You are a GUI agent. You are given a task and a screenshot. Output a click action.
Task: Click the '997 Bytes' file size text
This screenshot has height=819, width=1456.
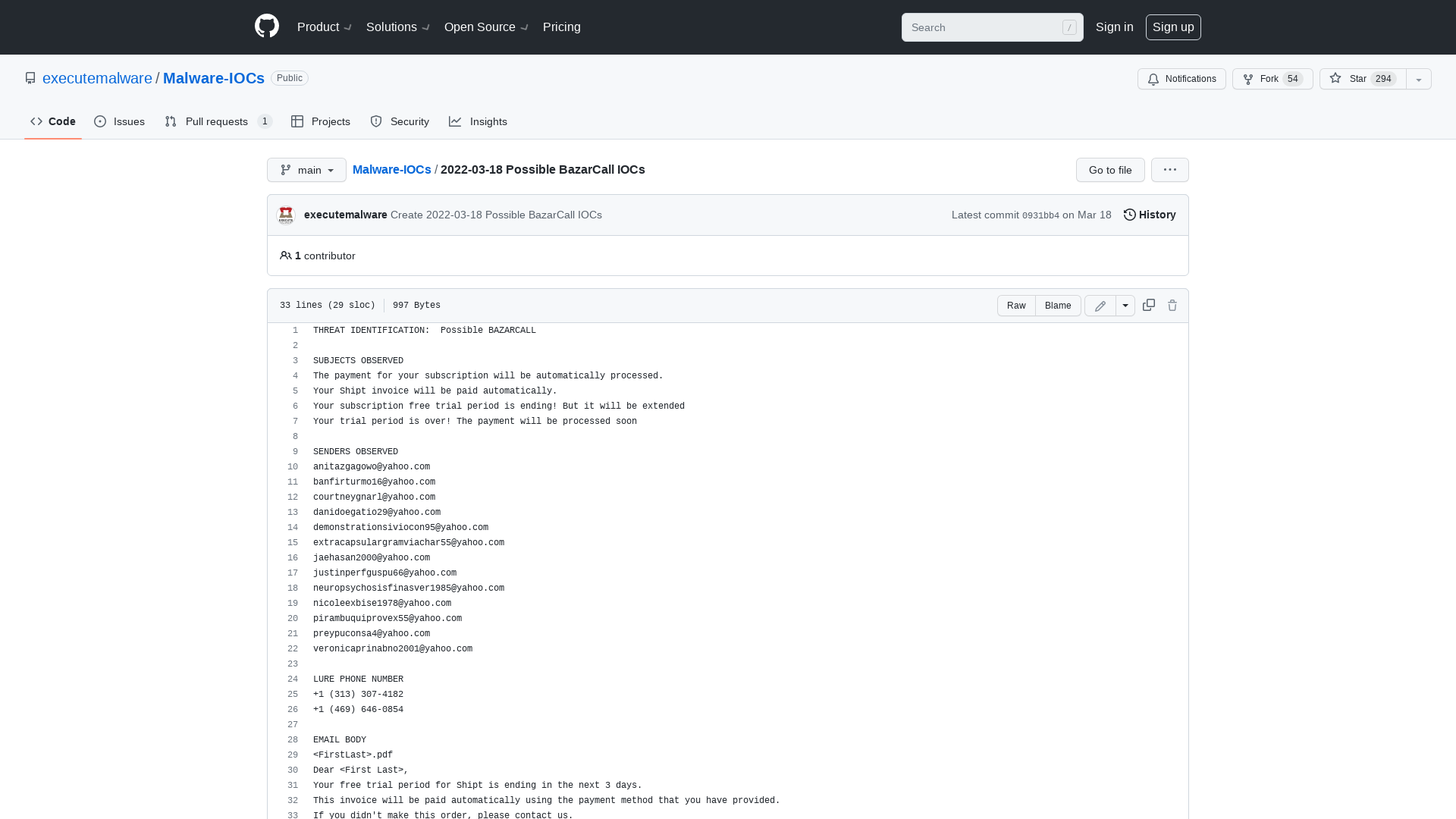tap(416, 306)
